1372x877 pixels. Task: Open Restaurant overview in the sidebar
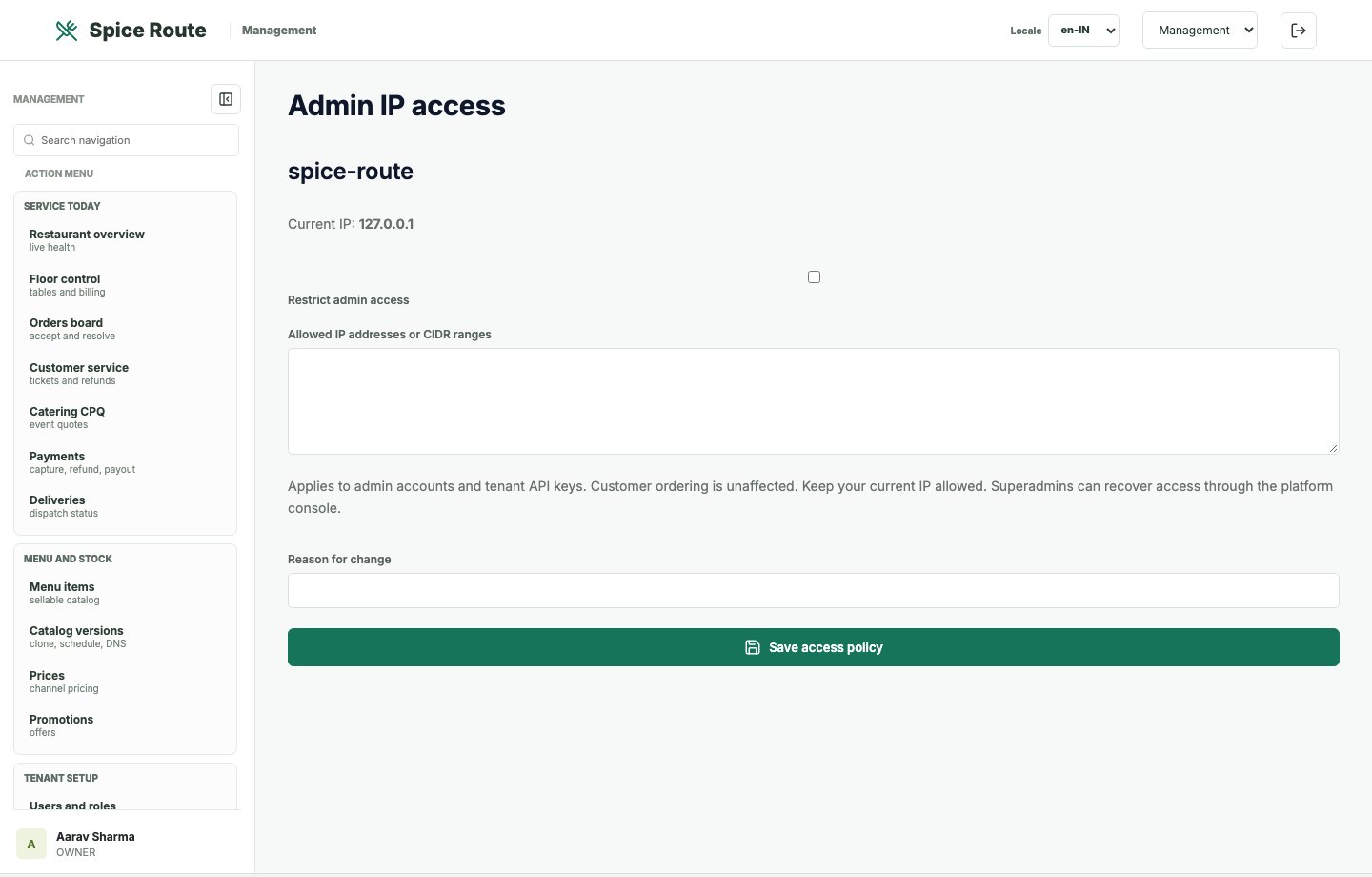click(125, 240)
